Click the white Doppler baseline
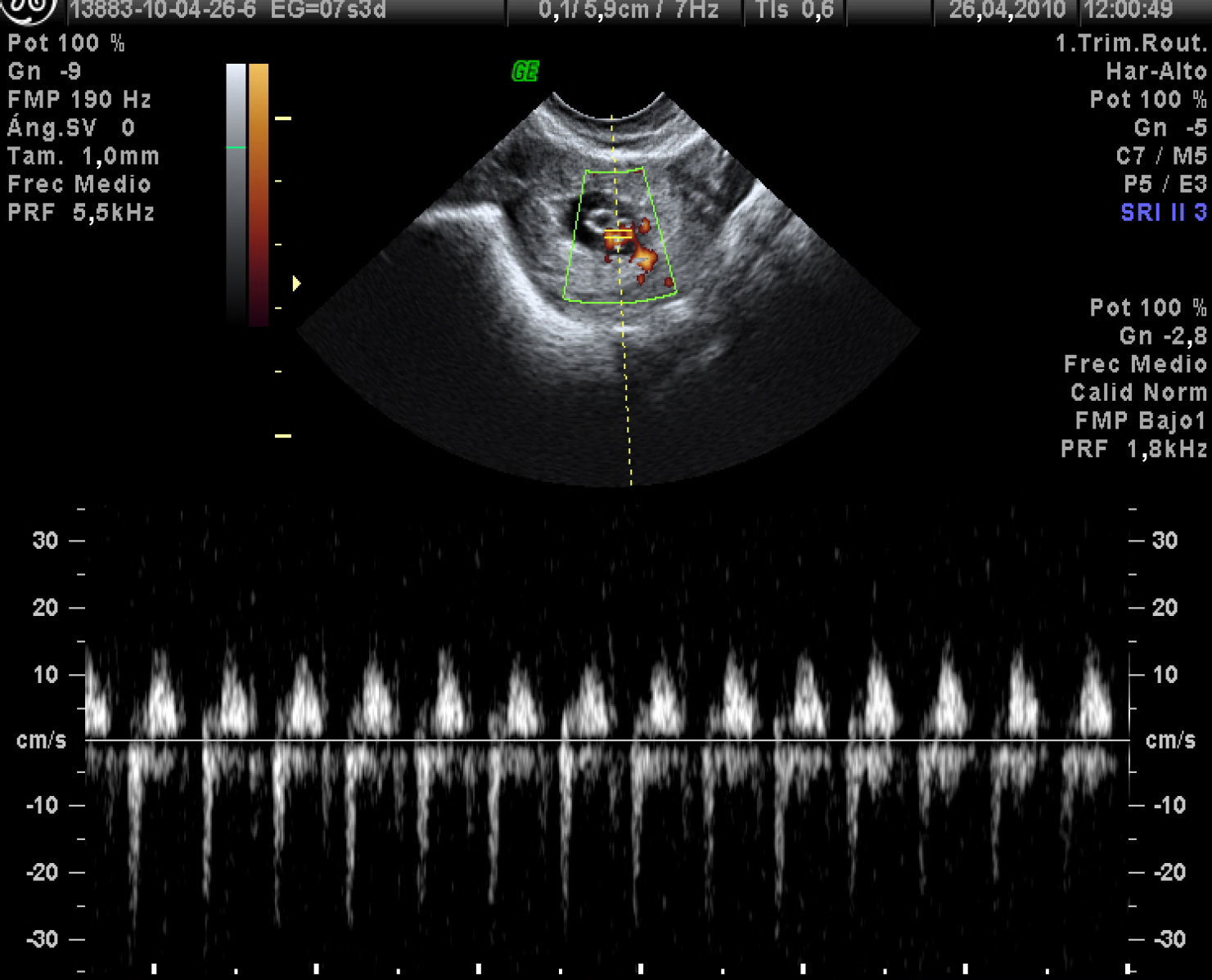 click(x=606, y=740)
